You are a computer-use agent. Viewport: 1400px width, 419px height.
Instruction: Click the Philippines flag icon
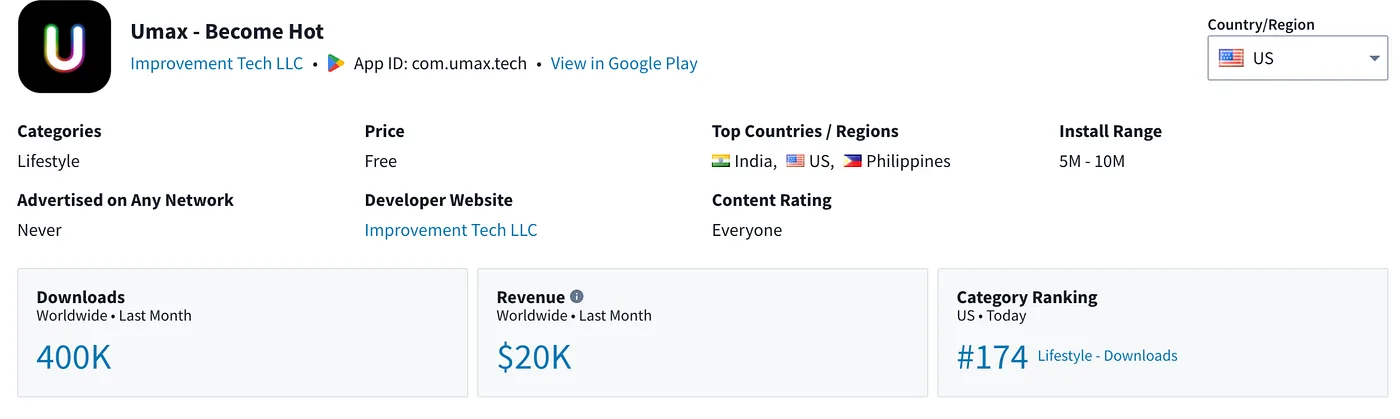pos(852,161)
